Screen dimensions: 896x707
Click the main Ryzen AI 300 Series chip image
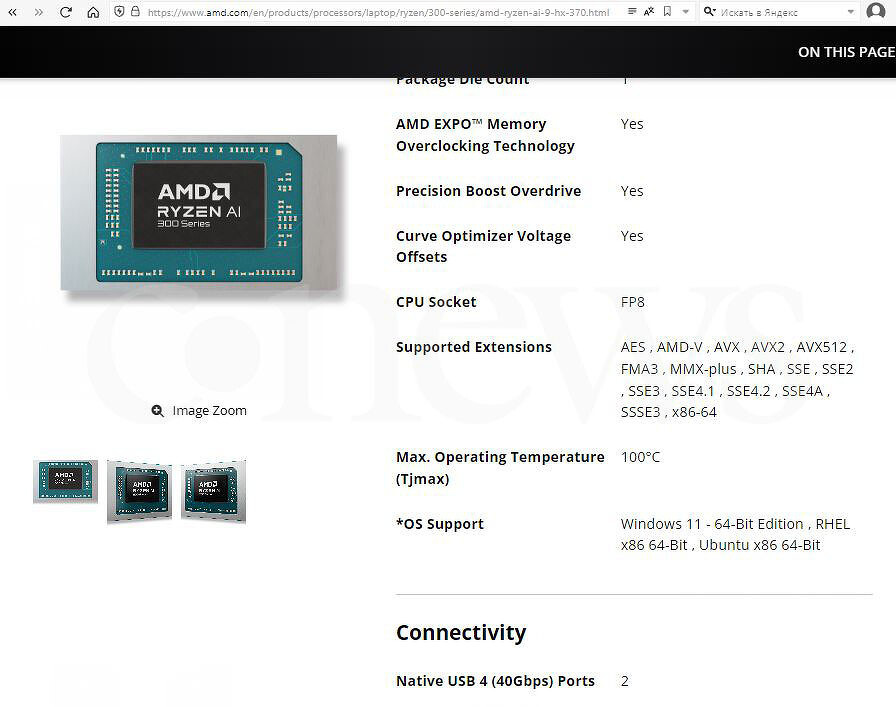tap(199, 213)
